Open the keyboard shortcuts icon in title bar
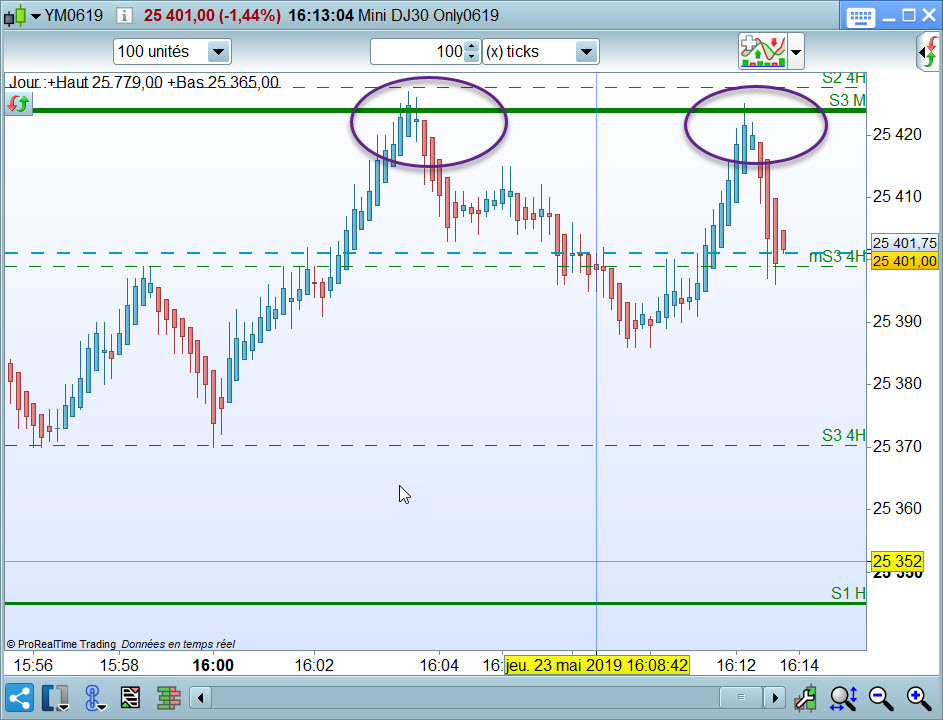Image resolution: width=943 pixels, height=720 pixels. [860, 16]
